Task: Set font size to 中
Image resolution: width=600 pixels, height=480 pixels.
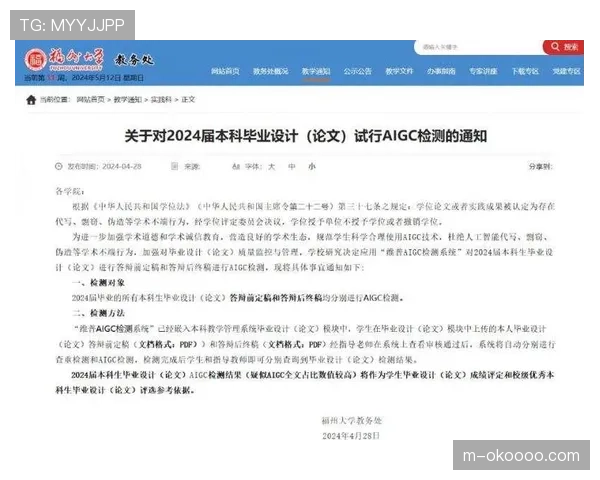Action: 292,167
